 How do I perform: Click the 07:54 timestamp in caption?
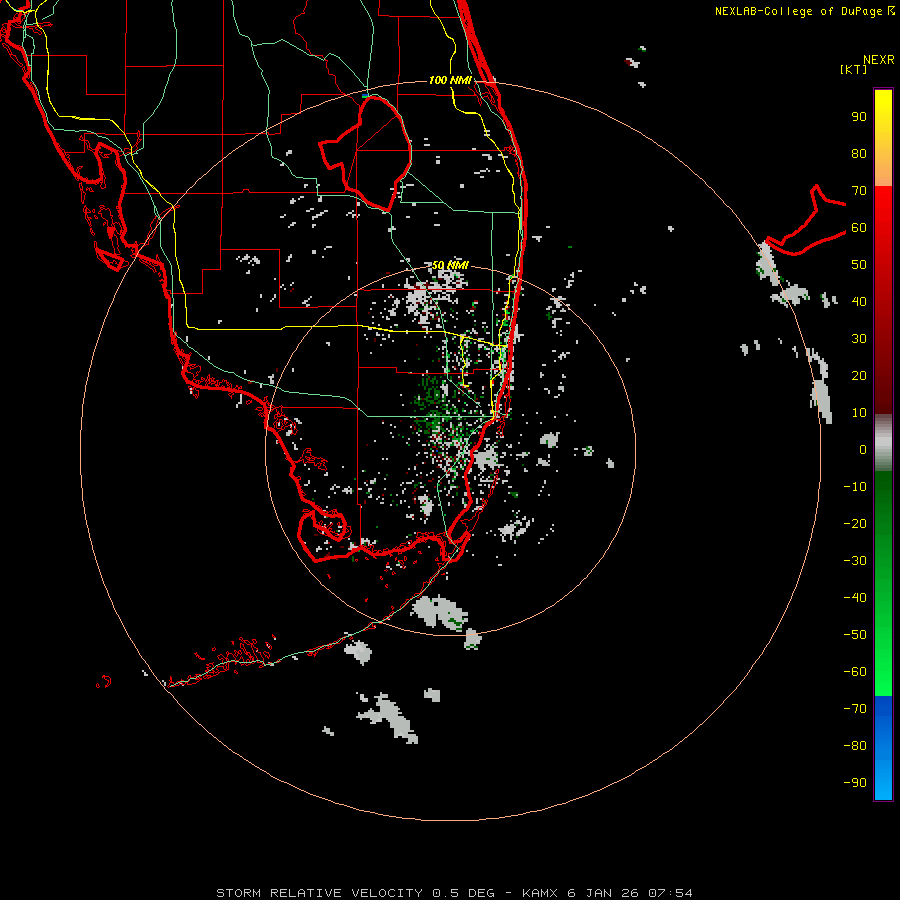[x=671, y=893]
